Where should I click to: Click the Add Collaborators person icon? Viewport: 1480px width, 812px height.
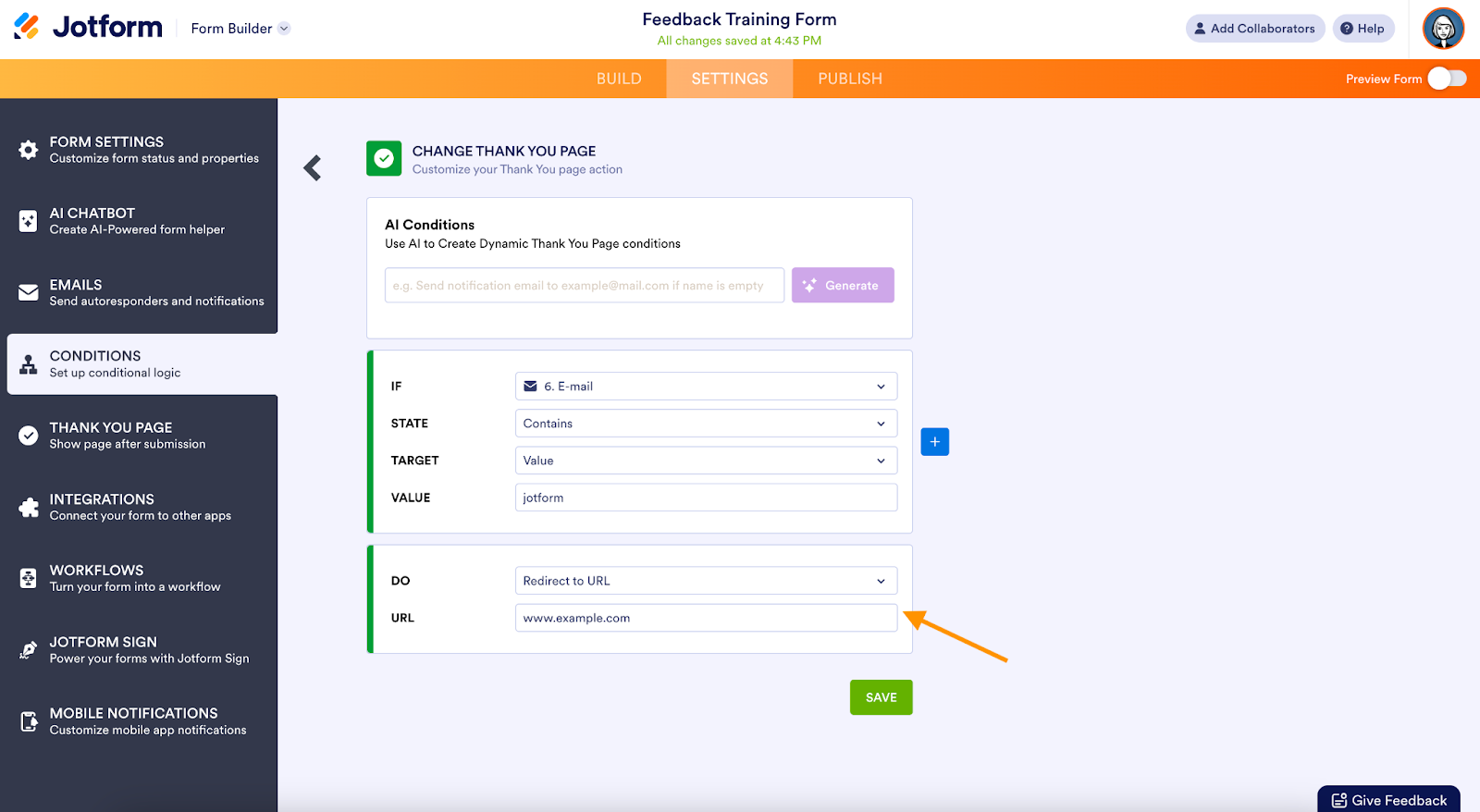coord(1200,29)
